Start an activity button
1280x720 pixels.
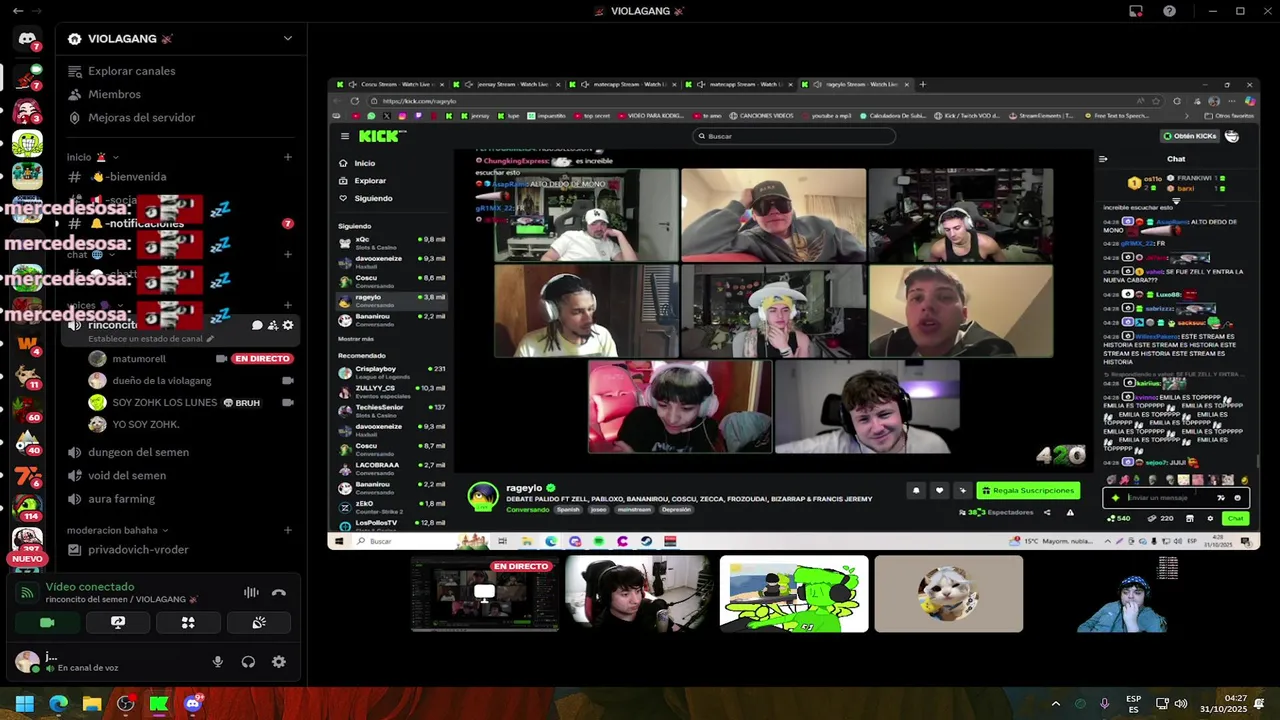pyautogui.click(x=188, y=623)
